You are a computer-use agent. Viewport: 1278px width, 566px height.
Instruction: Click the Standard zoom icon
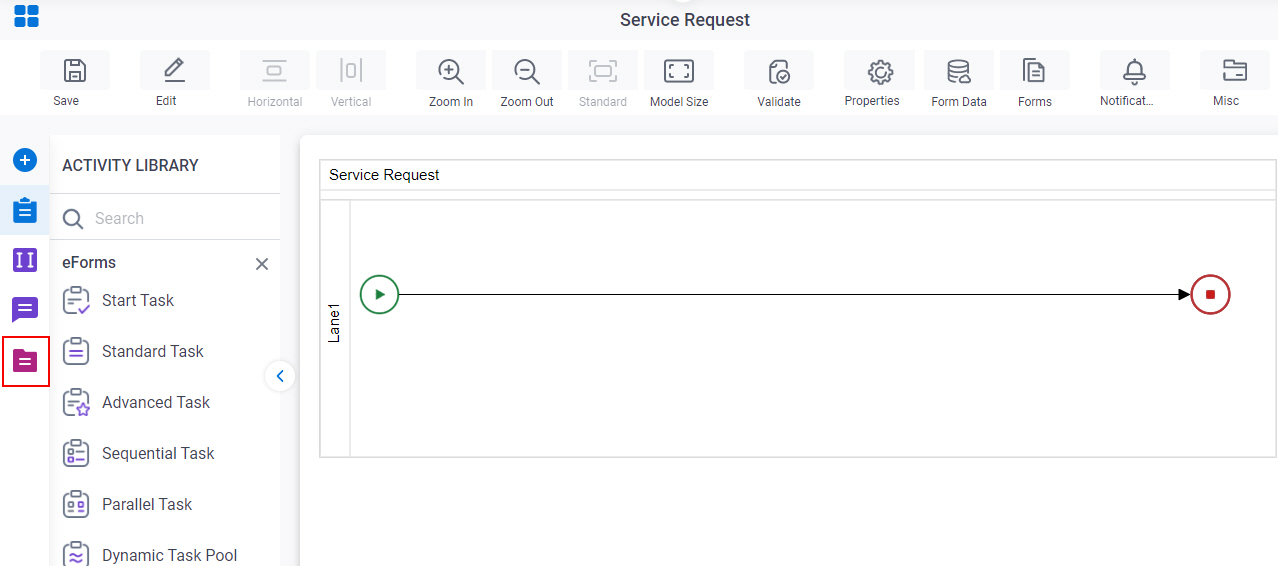click(603, 70)
